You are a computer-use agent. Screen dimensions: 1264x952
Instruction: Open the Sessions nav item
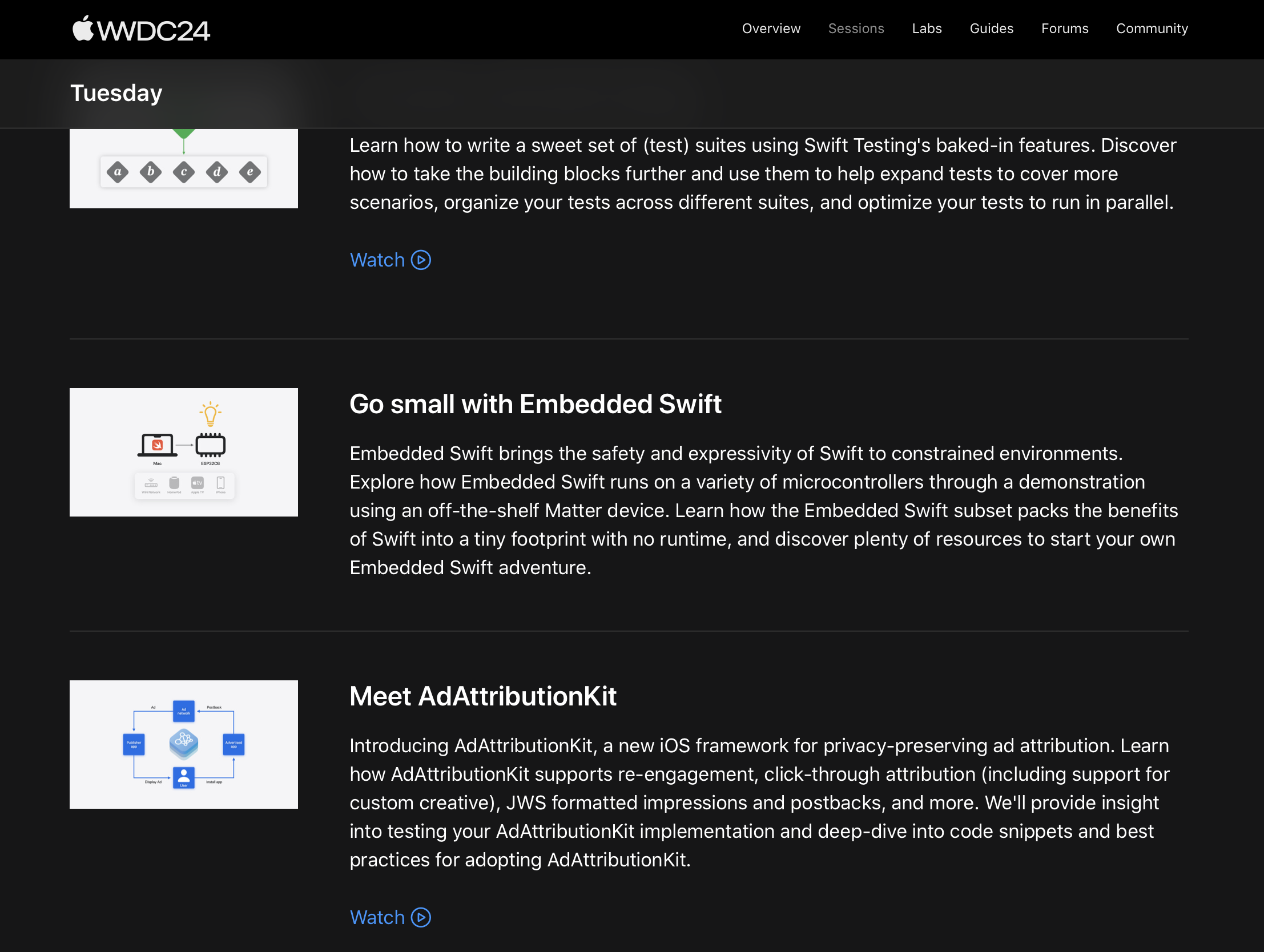[x=856, y=29]
